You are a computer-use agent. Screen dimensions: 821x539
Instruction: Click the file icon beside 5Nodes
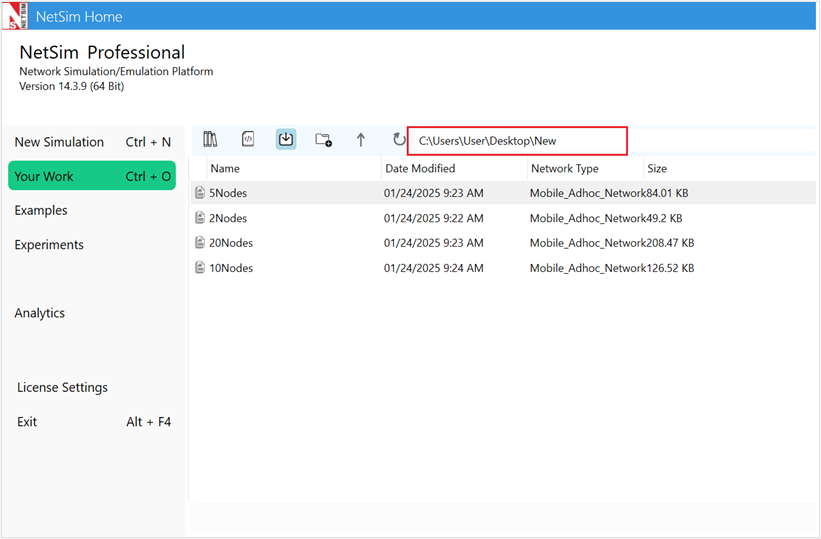click(199, 193)
